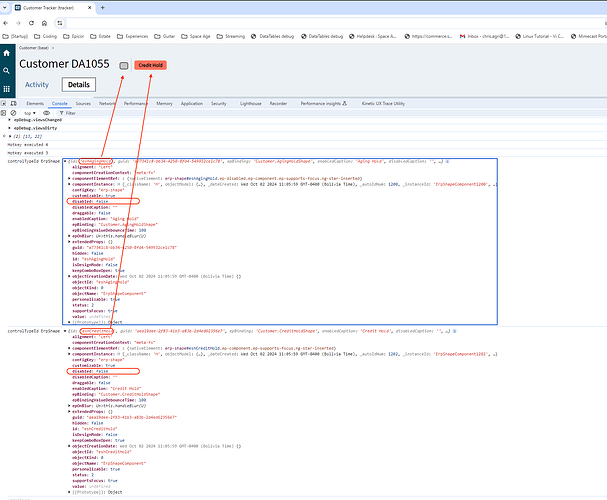Open the first DataTables debug bookmark

[273, 36]
